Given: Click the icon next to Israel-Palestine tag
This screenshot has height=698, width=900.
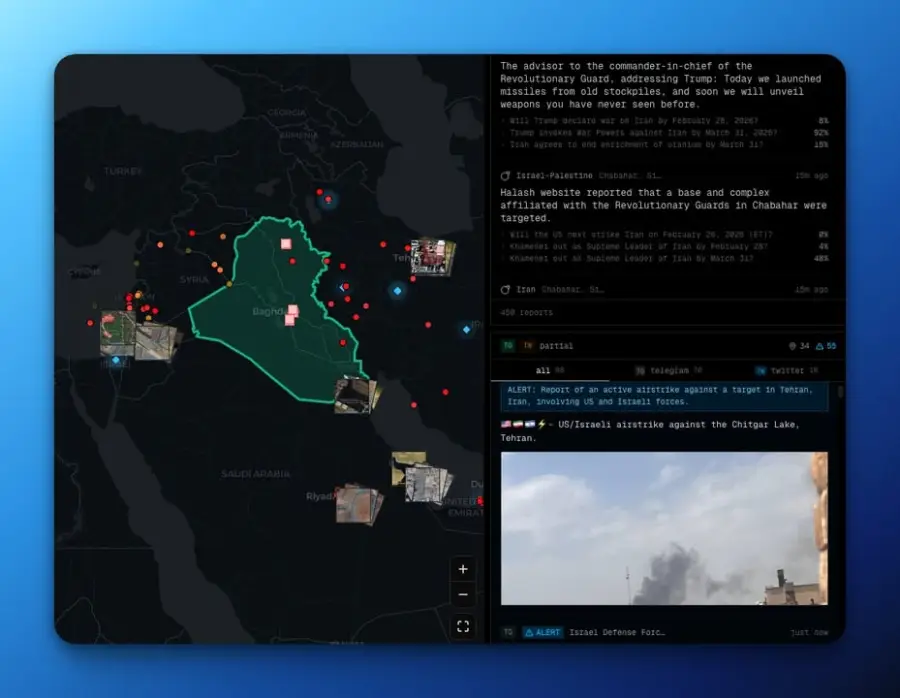Looking at the screenshot, I should [x=505, y=176].
